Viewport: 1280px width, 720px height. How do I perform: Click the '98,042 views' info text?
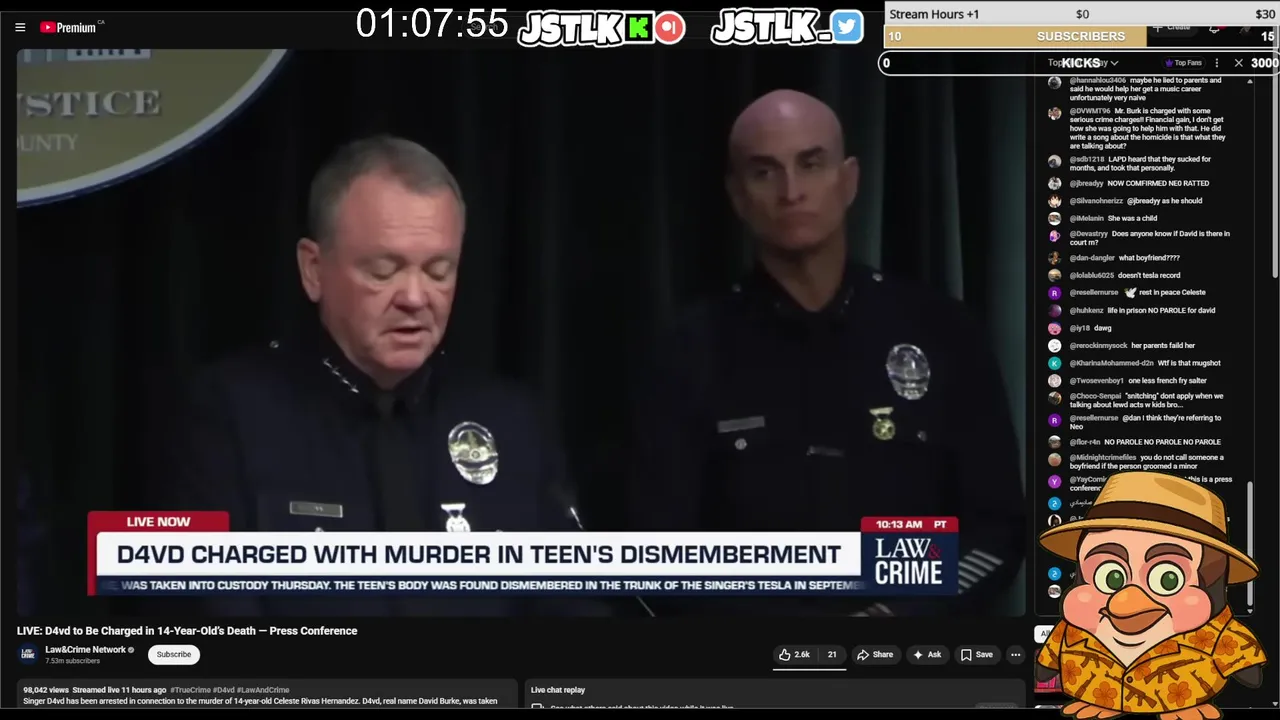45,690
